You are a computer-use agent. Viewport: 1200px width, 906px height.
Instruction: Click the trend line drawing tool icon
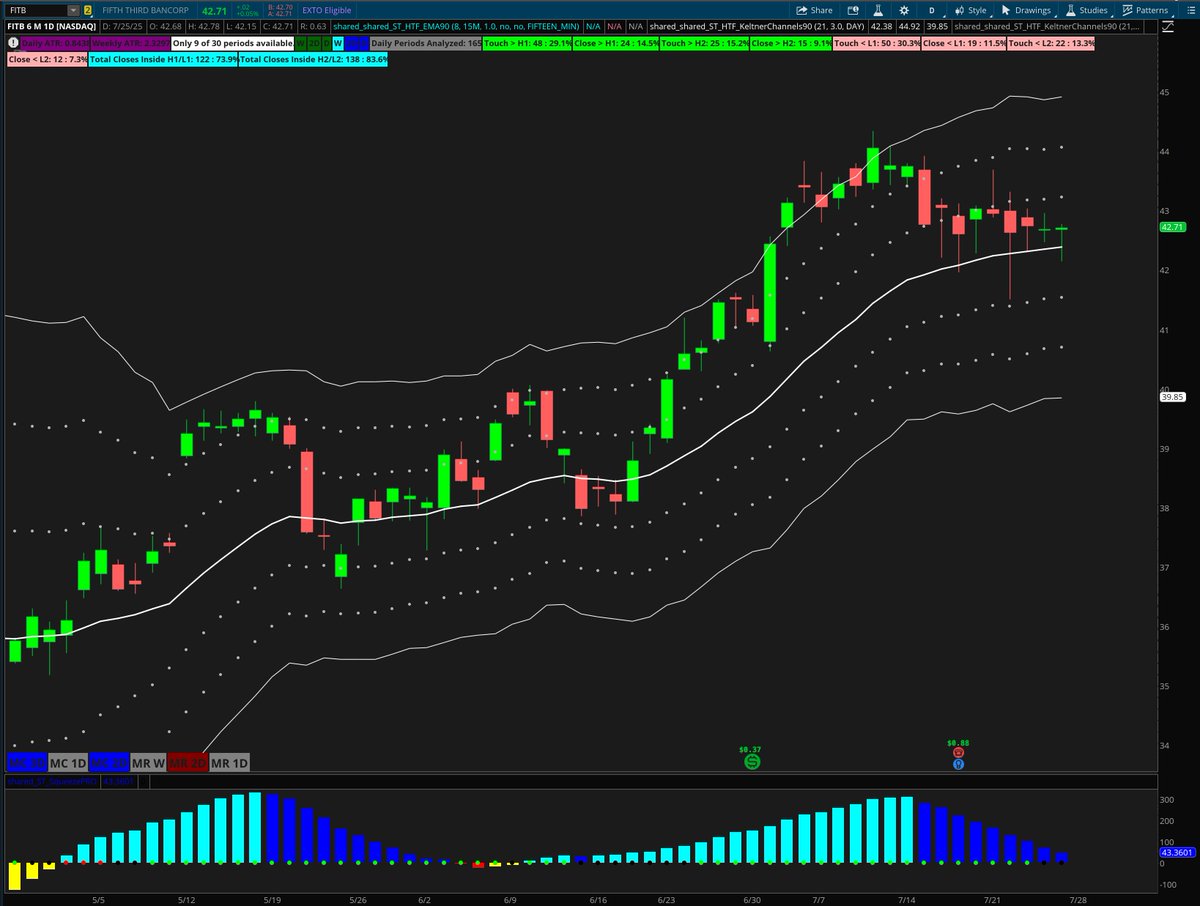click(x=1168, y=26)
